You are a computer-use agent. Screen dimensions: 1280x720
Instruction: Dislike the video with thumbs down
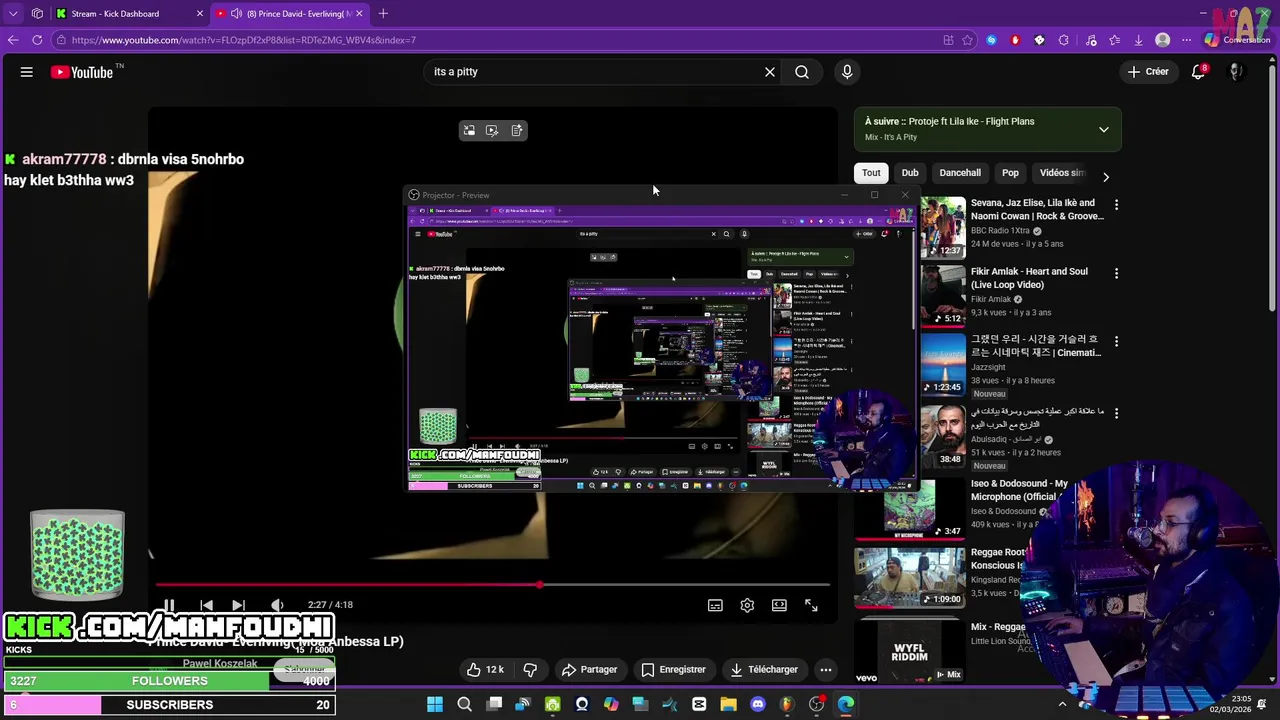[531, 670]
